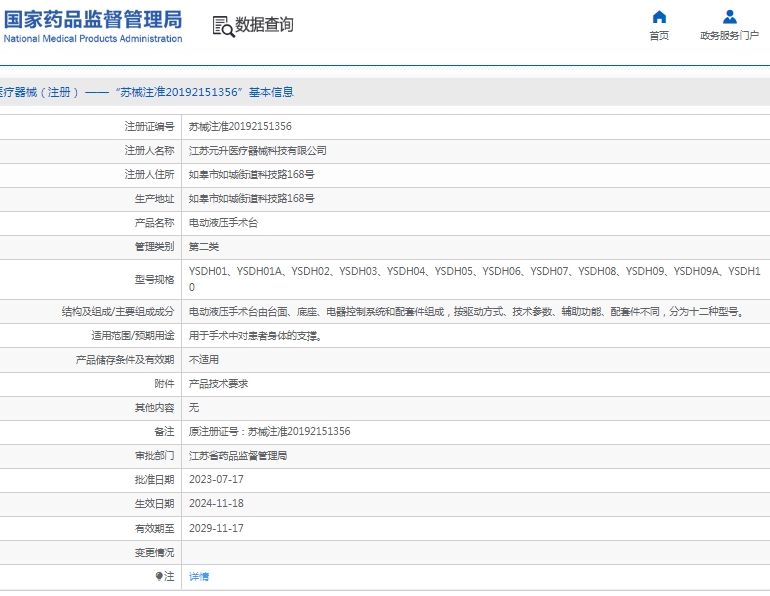Image resolution: width=770 pixels, height=596 pixels.
Task: Click the 第二类 management category value
Action: [x=204, y=247]
